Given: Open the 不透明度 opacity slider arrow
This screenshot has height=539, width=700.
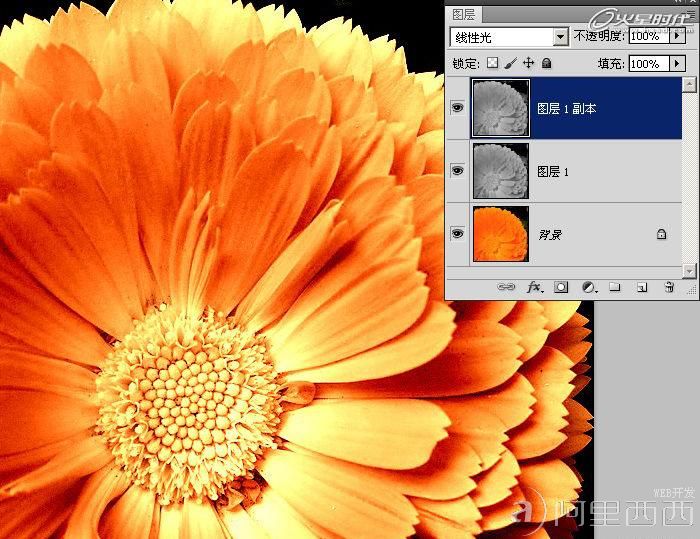Looking at the screenshot, I should pos(677,35).
